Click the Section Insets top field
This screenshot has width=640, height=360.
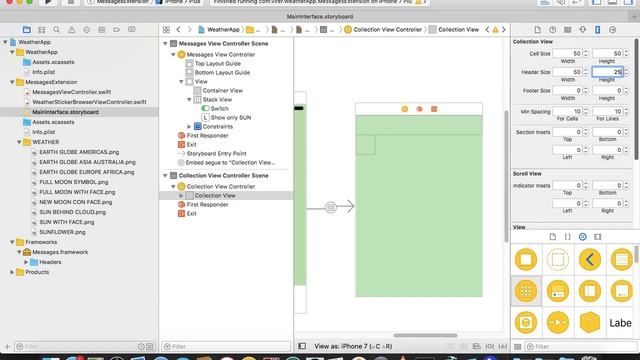pos(567,132)
